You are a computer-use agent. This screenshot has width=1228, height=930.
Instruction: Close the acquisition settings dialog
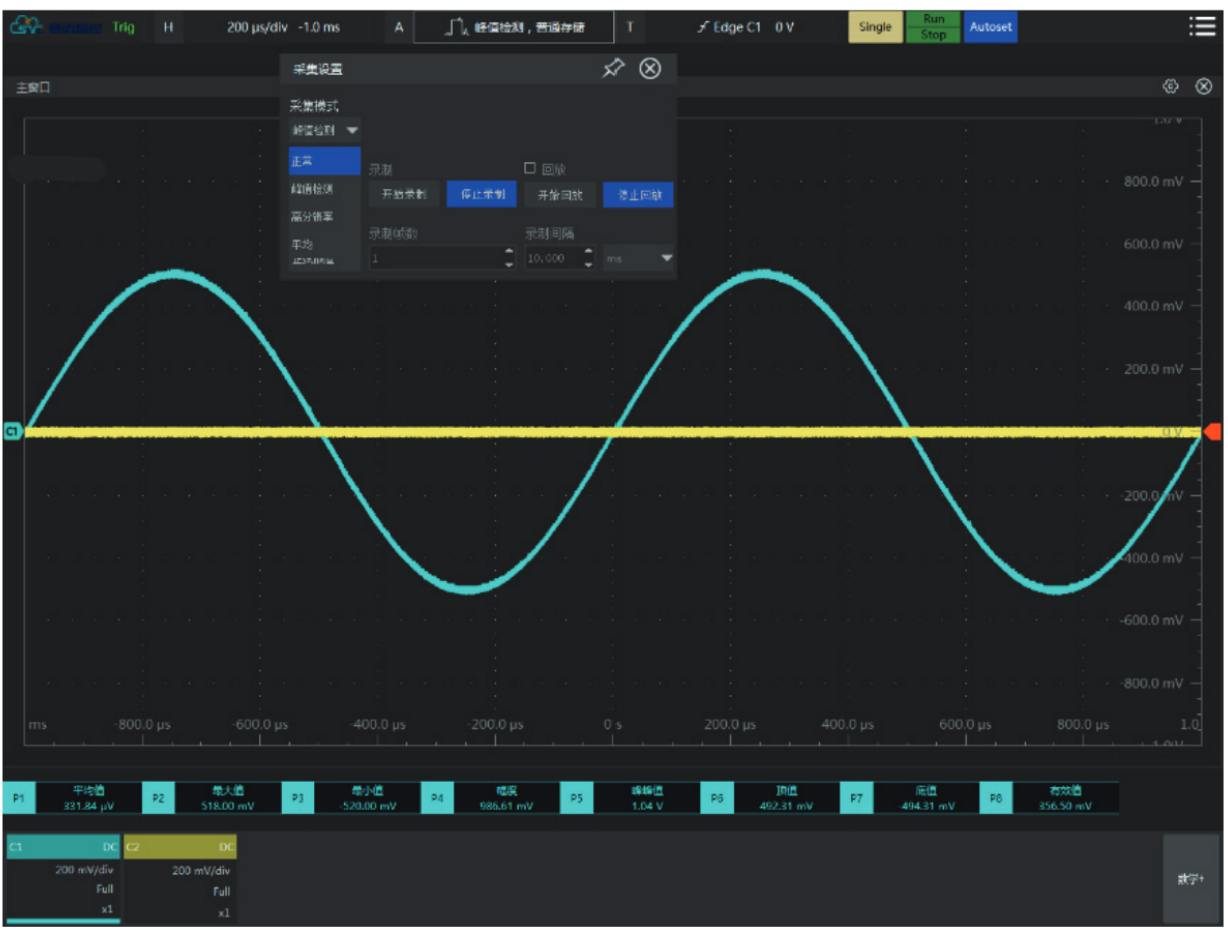click(x=650, y=68)
